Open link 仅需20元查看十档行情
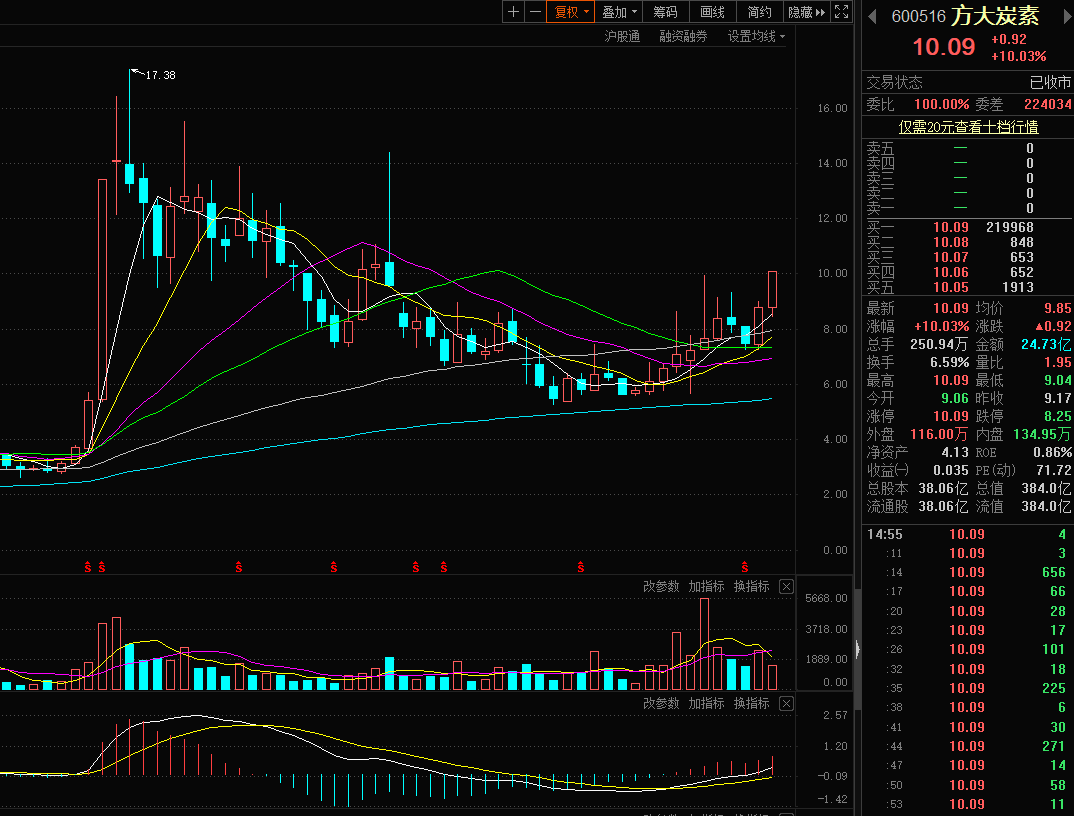1074x816 pixels. point(968,127)
